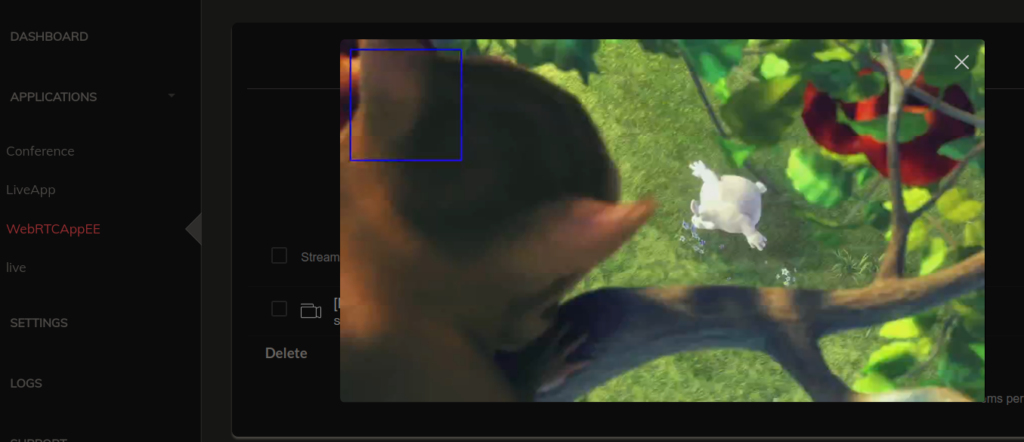Open the Applications menu item
This screenshot has height=442, width=1024.
[54, 97]
